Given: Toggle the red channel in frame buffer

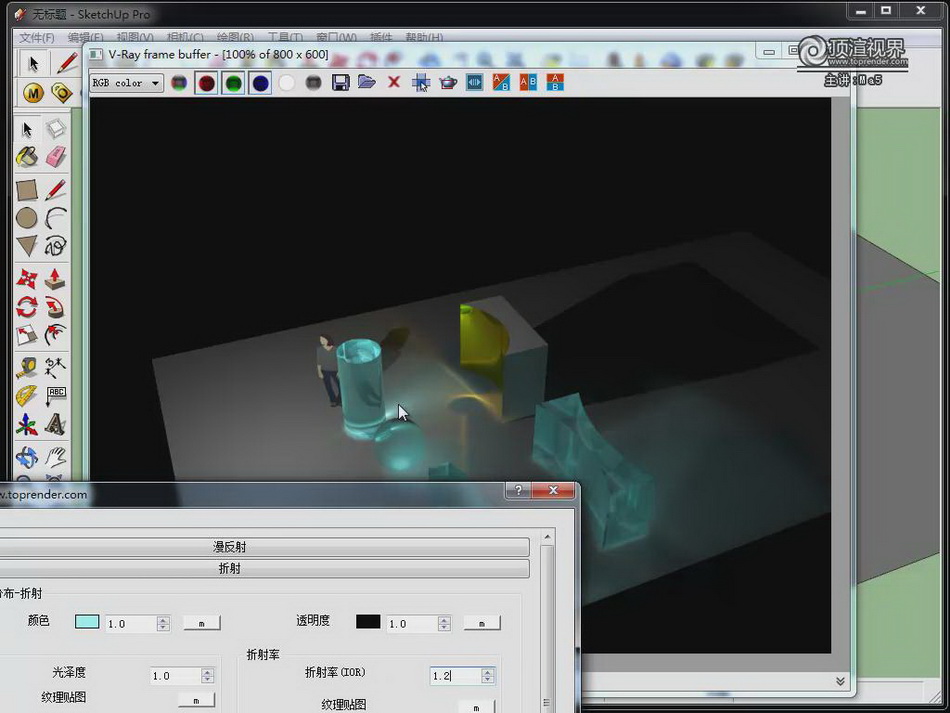Looking at the screenshot, I should coord(206,83).
